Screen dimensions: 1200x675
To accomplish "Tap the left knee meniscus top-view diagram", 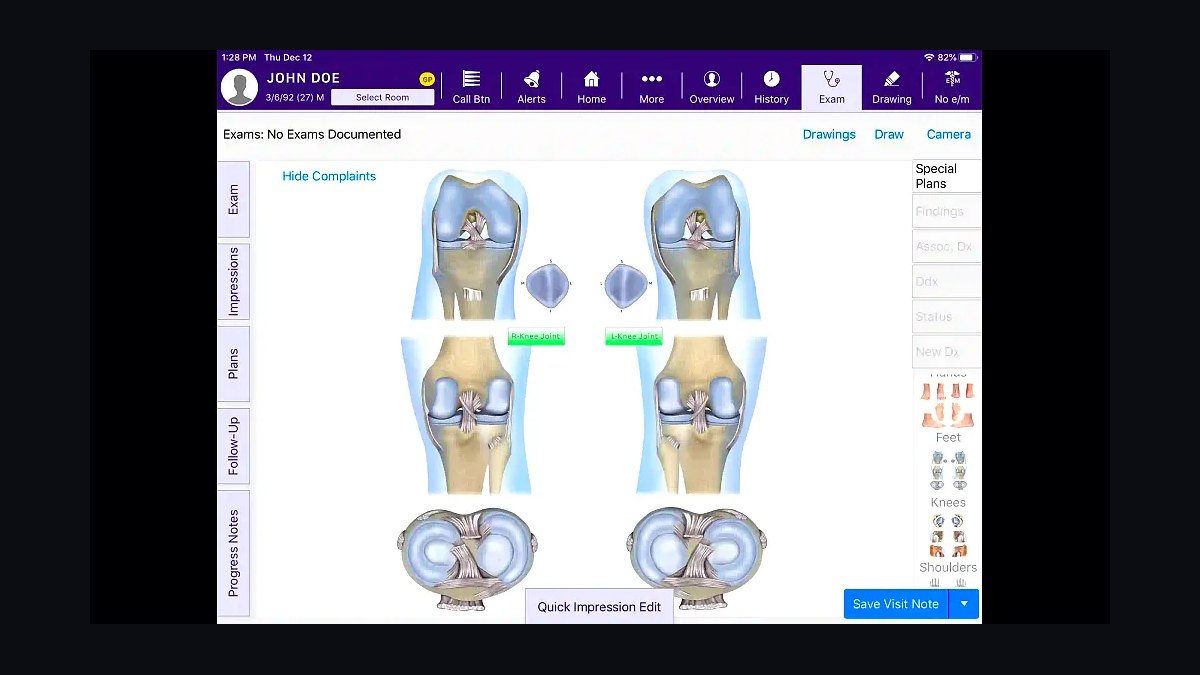I will click(698, 557).
